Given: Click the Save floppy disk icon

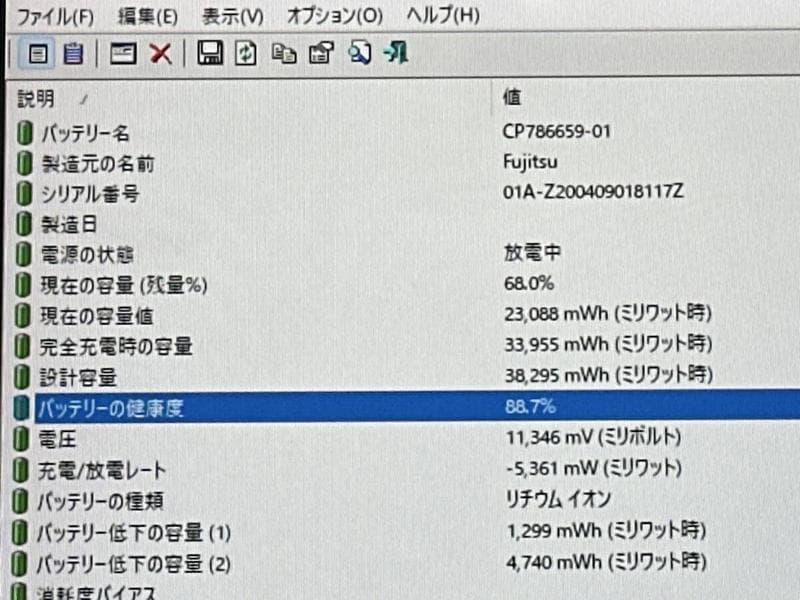Looking at the screenshot, I should coord(210,54).
